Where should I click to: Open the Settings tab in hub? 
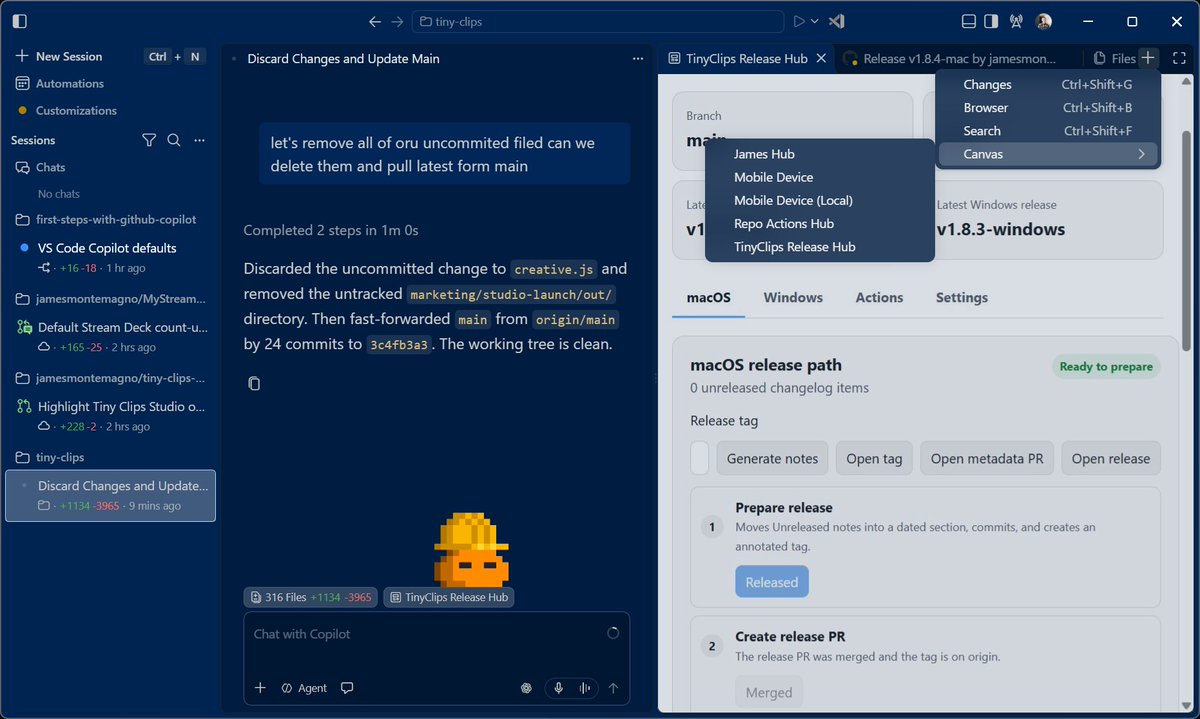click(x=962, y=297)
